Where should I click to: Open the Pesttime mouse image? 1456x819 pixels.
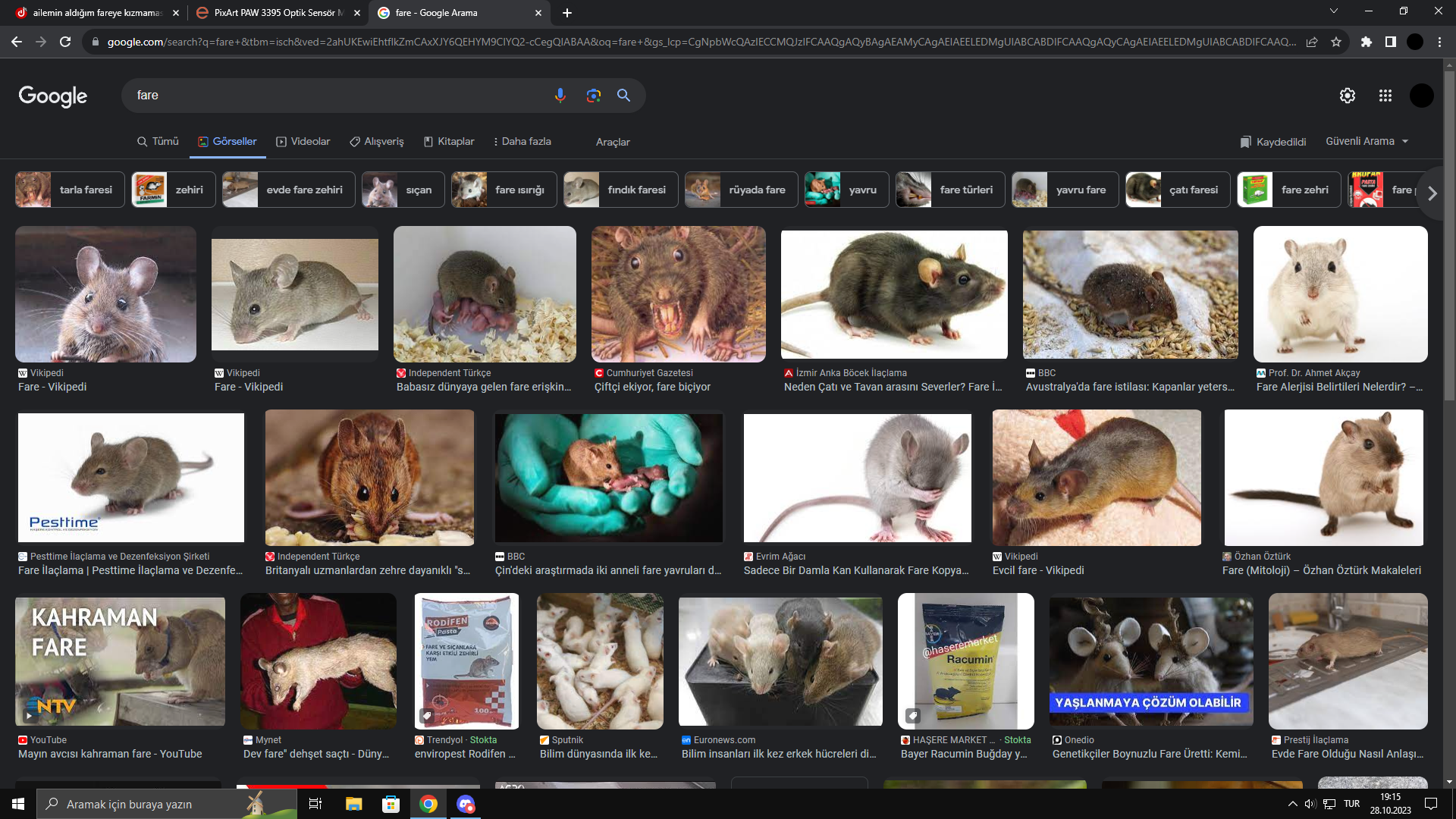tap(131, 478)
